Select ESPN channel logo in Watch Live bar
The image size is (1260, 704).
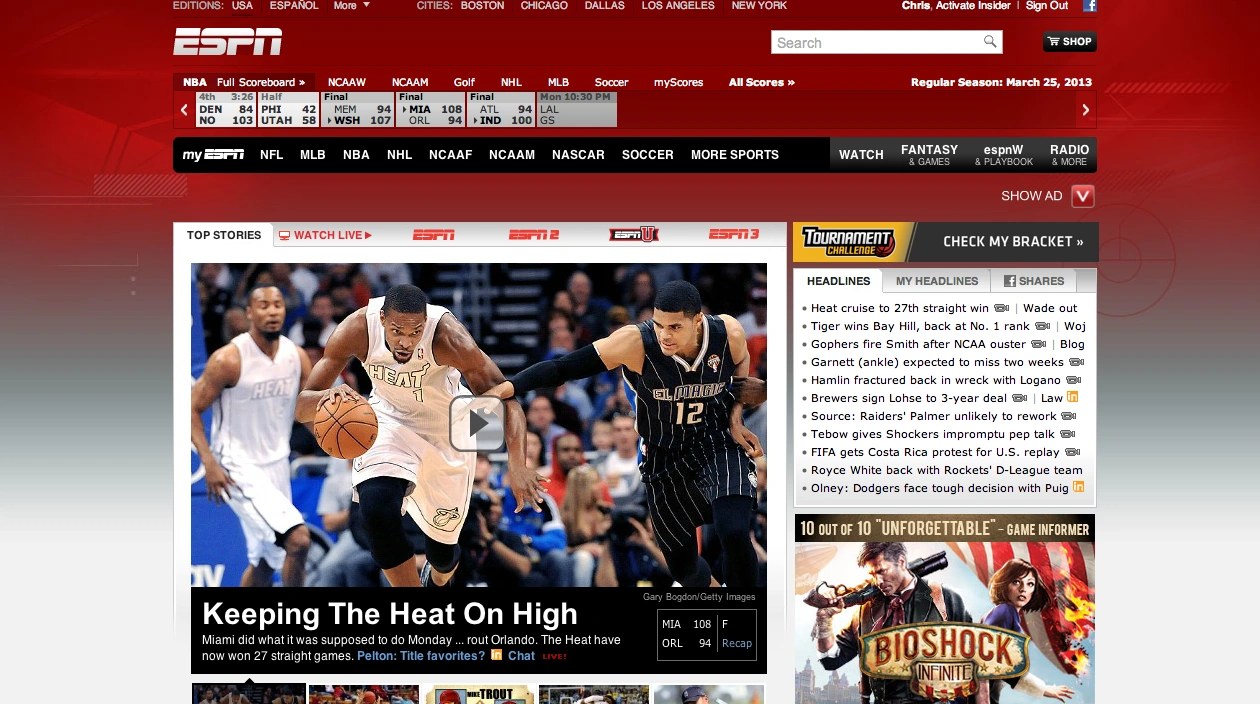(433, 235)
